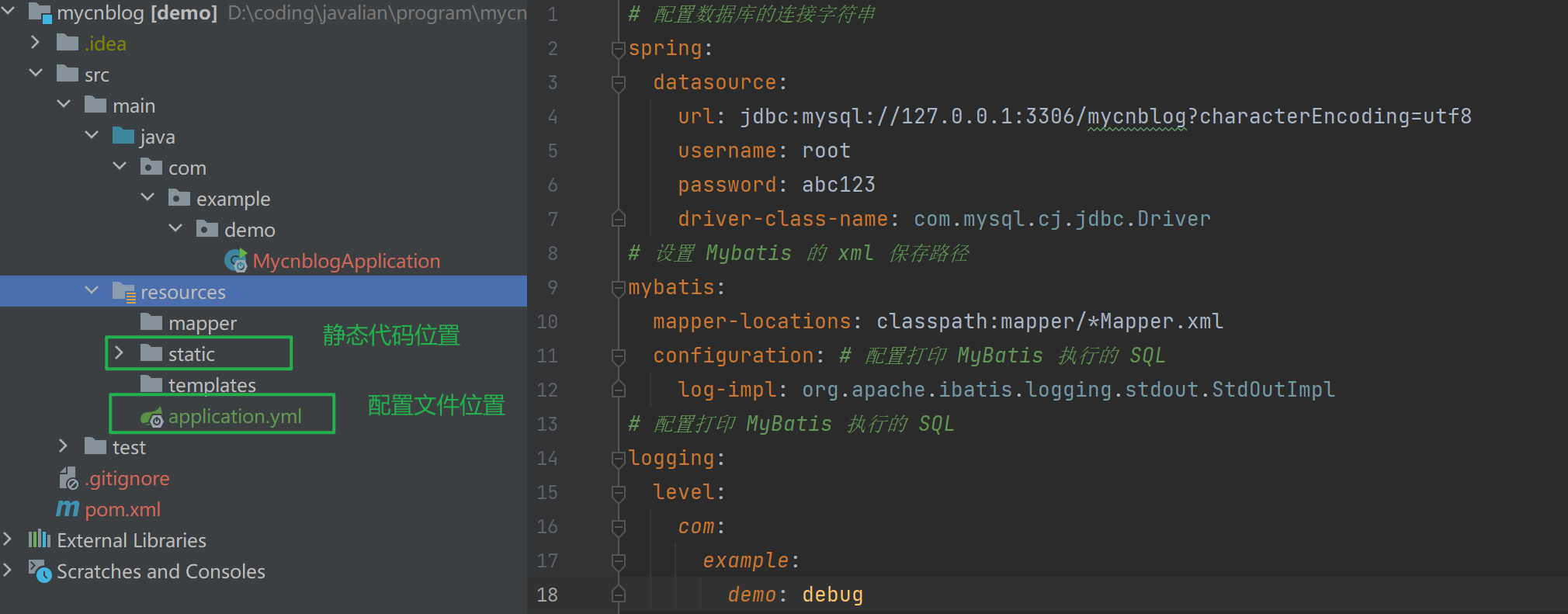Collapse the mycnblog project root chevron
Image resolution: width=1568 pixels, height=614 pixels.
pyautogui.click(x=9, y=11)
